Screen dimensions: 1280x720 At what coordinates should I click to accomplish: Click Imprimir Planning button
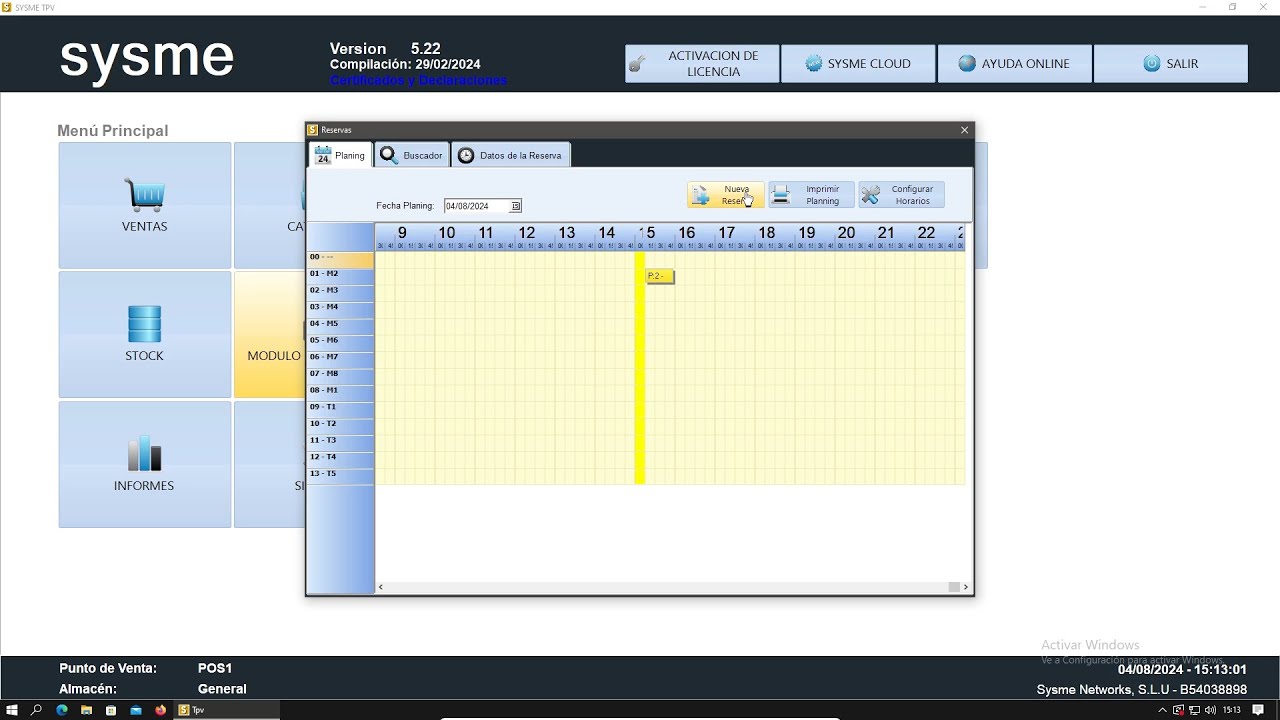tap(811, 195)
